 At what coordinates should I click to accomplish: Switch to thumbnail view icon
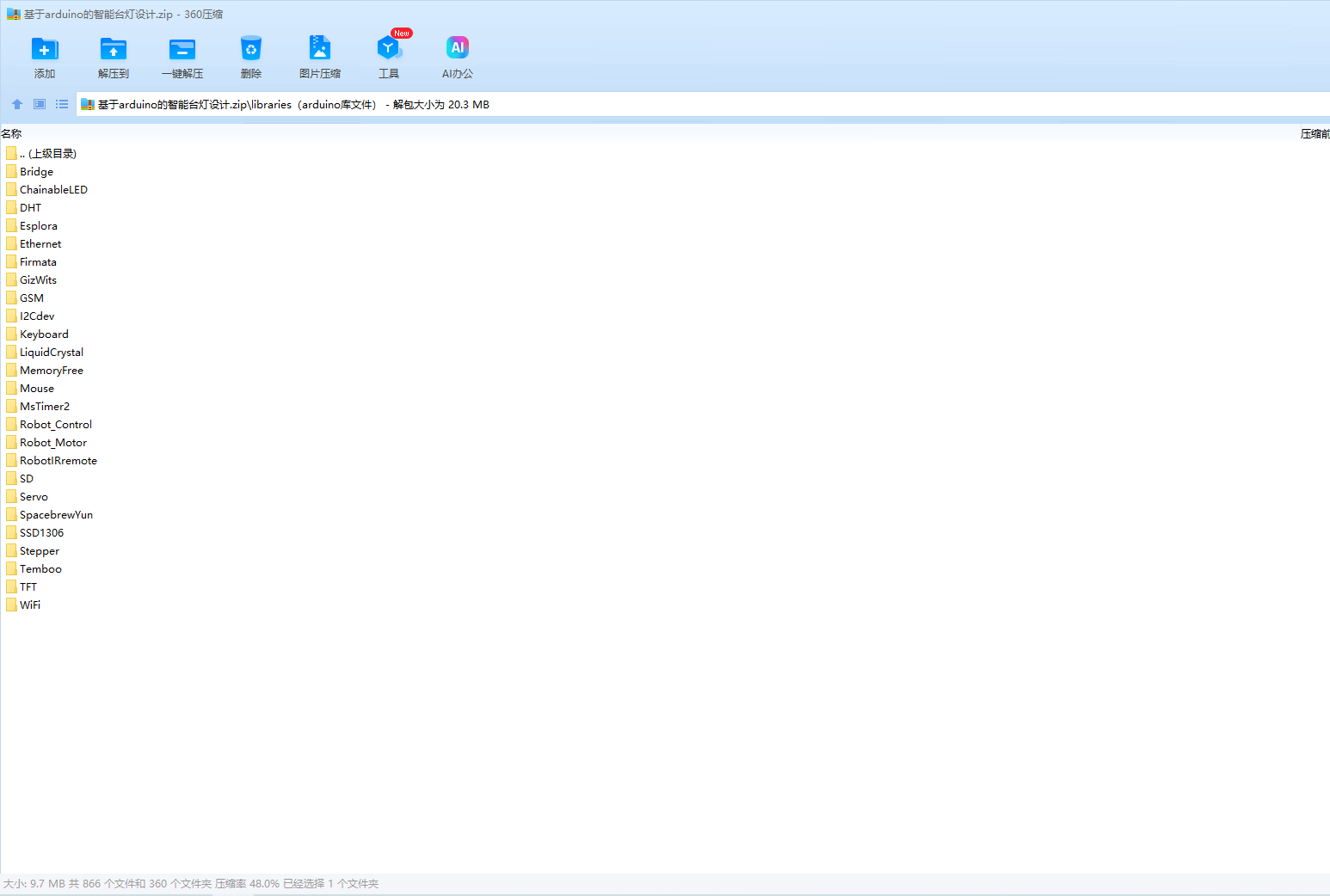[40, 104]
